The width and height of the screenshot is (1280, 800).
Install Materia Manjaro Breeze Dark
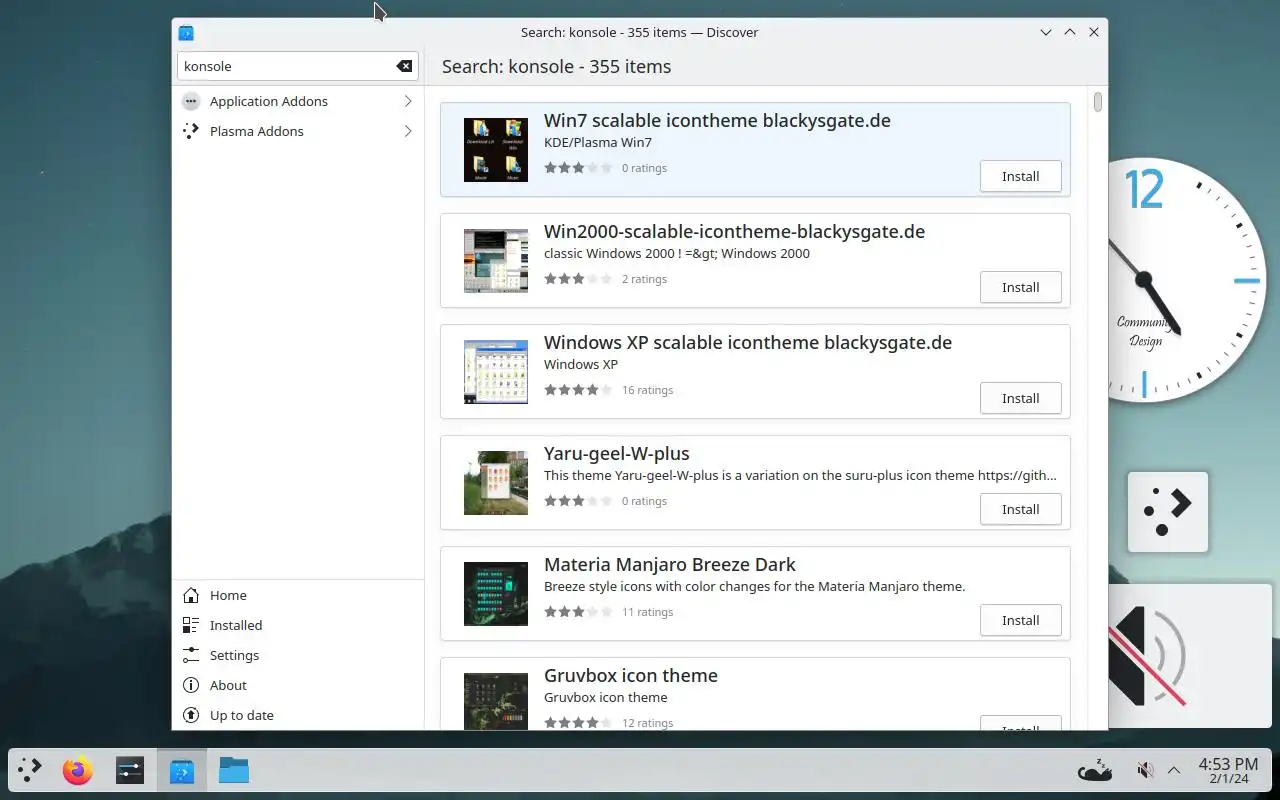(x=1020, y=620)
